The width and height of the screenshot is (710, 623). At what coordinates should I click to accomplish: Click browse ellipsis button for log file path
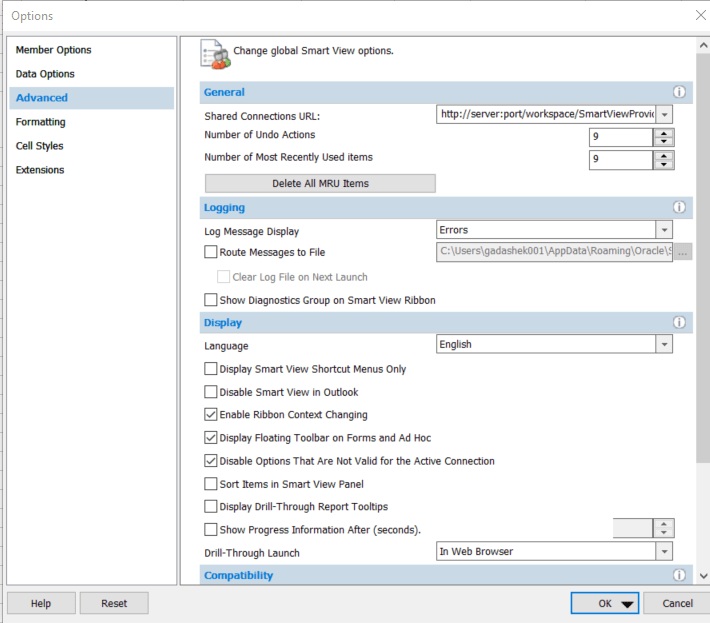click(x=682, y=253)
